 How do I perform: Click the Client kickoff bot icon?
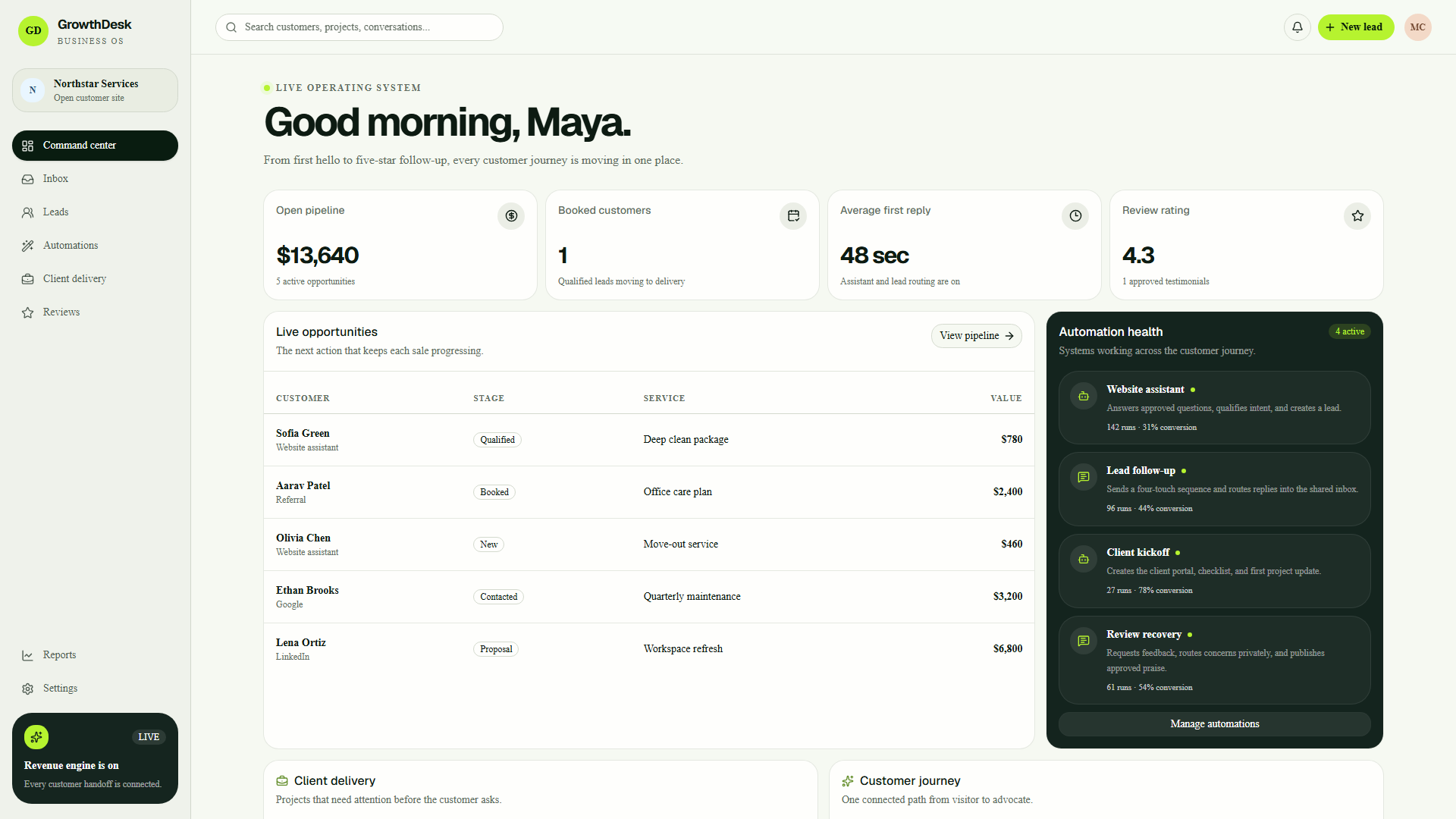(1084, 559)
